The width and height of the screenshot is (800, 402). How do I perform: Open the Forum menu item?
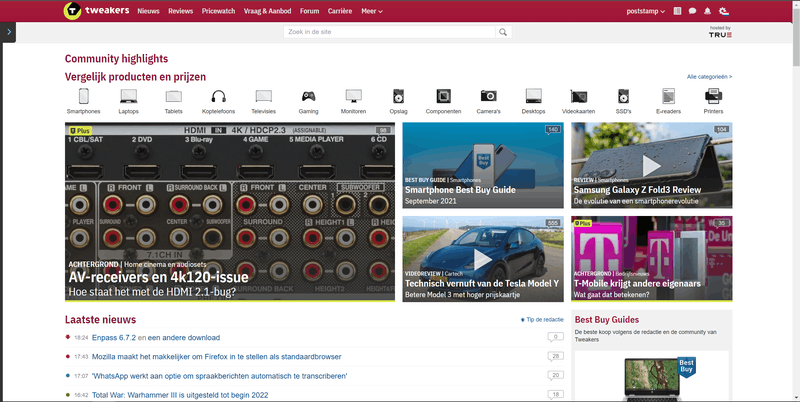coord(309,11)
